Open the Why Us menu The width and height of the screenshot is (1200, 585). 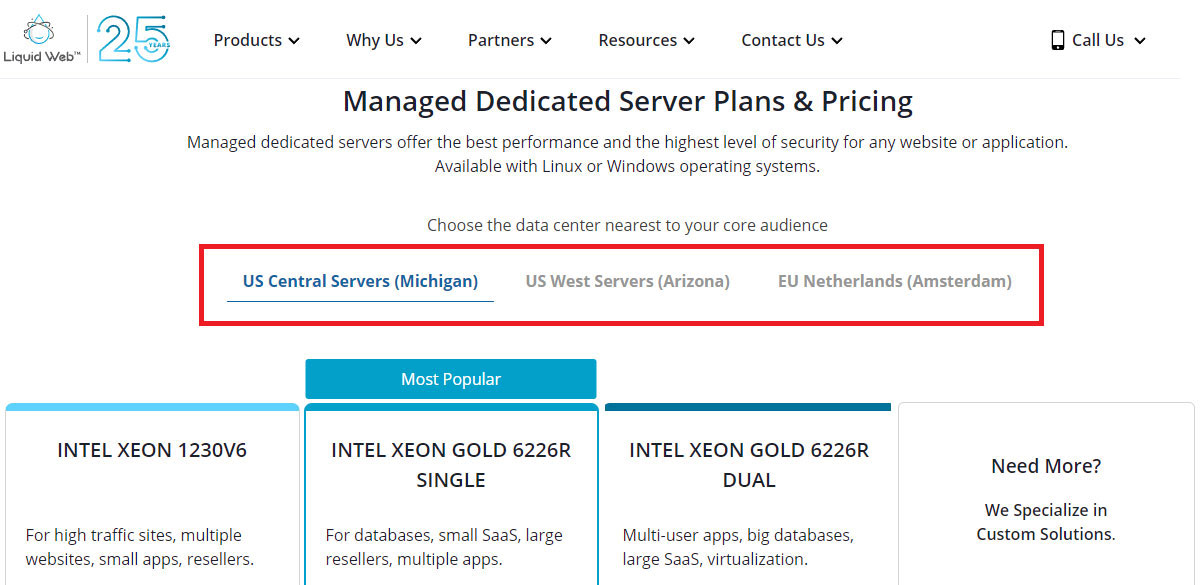(384, 40)
